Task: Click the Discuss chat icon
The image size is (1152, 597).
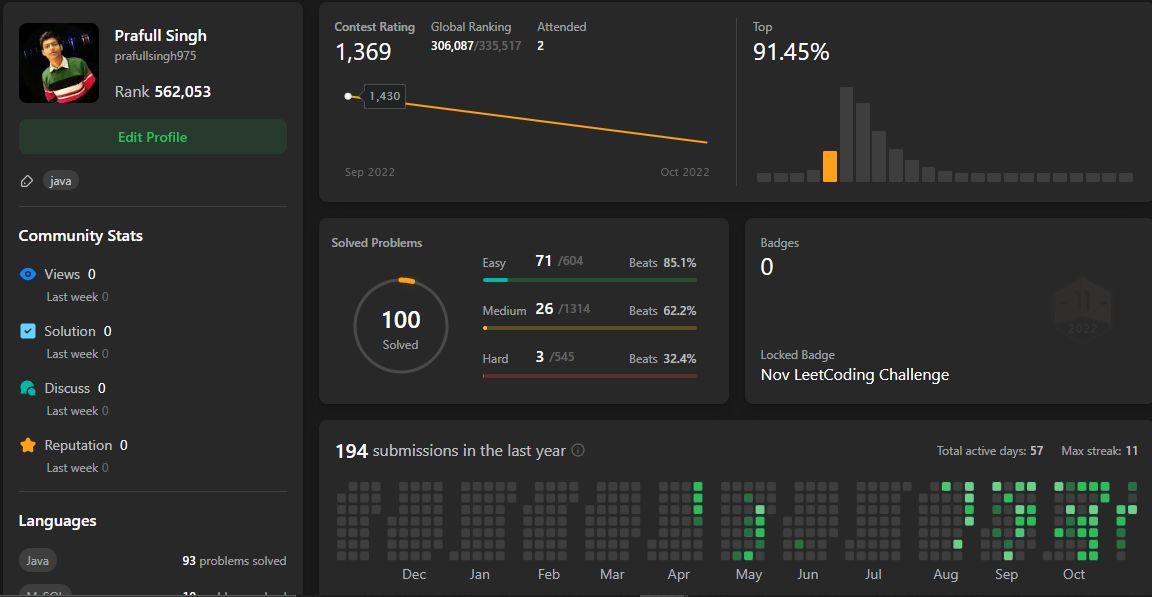Action: [28, 388]
